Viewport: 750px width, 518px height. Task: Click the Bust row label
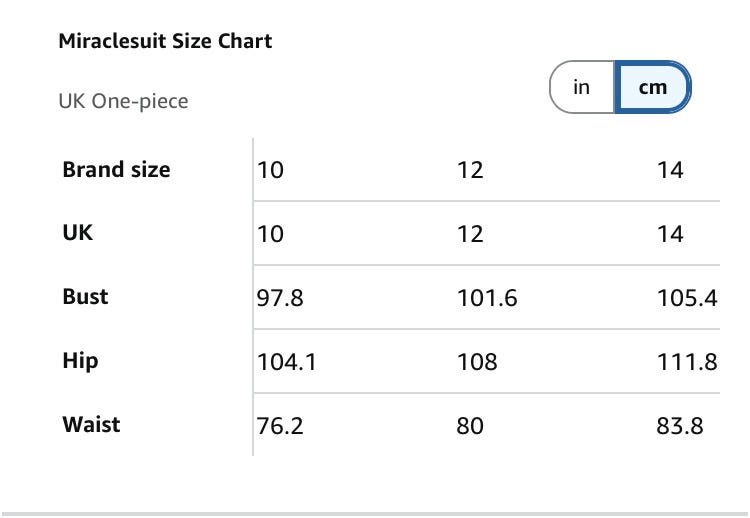tap(85, 296)
